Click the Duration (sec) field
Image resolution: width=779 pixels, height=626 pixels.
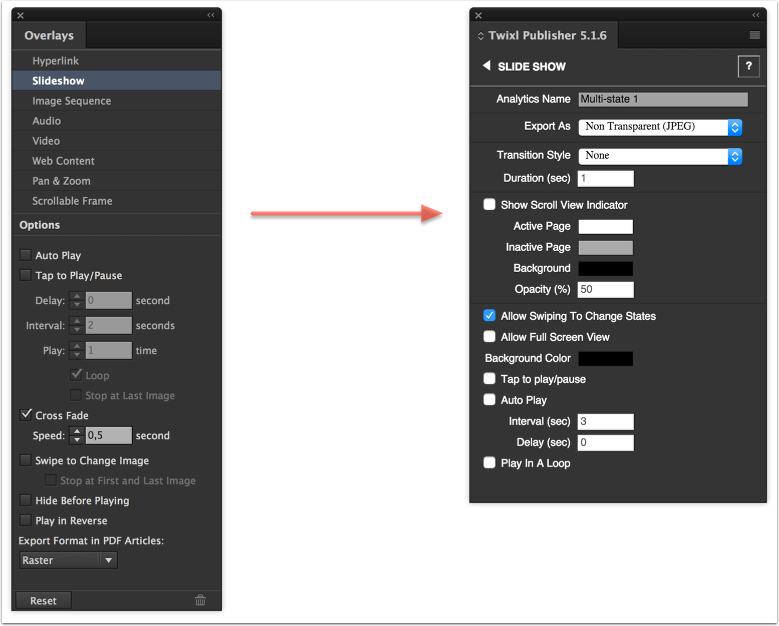point(606,178)
